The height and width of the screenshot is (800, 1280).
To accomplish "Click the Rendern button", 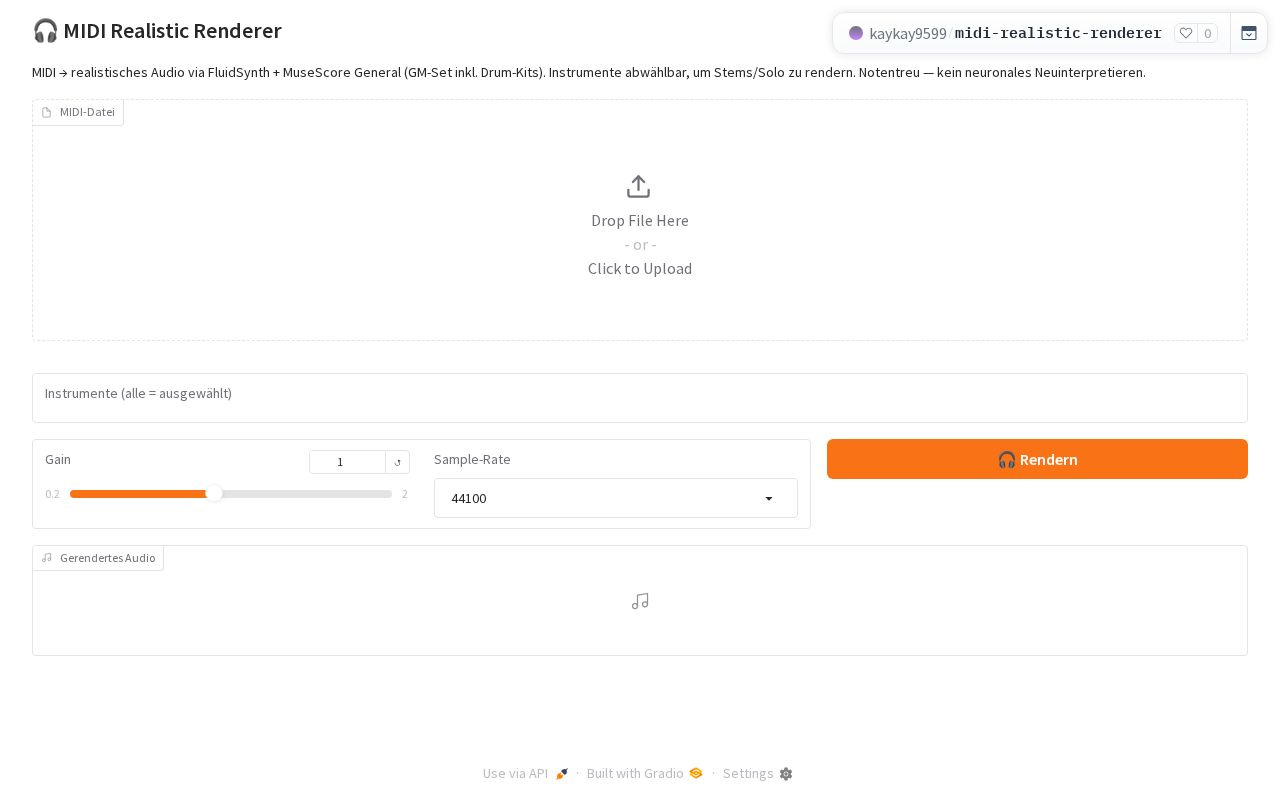I will coord(1037,459).
